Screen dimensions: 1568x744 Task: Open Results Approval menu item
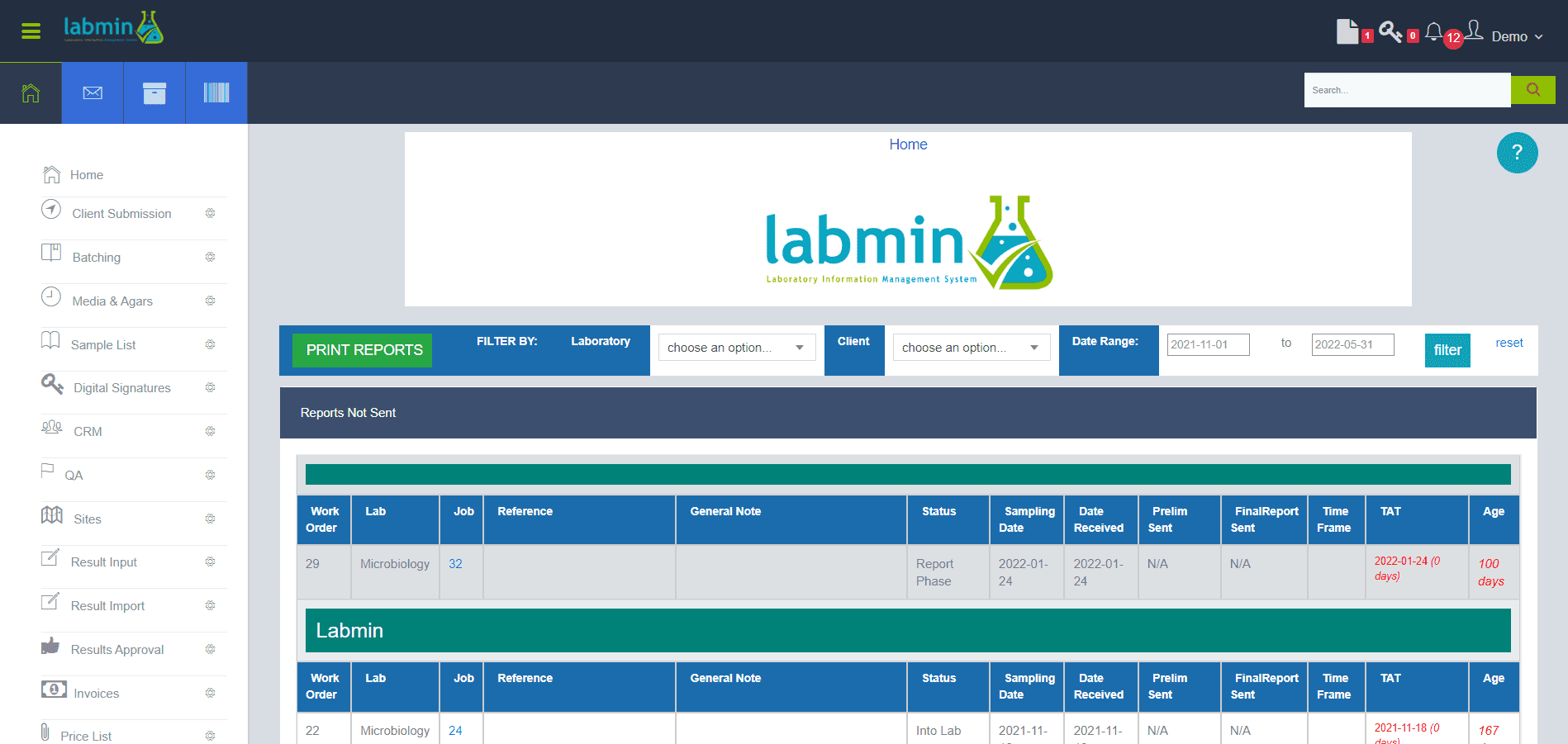coord(116,650)
